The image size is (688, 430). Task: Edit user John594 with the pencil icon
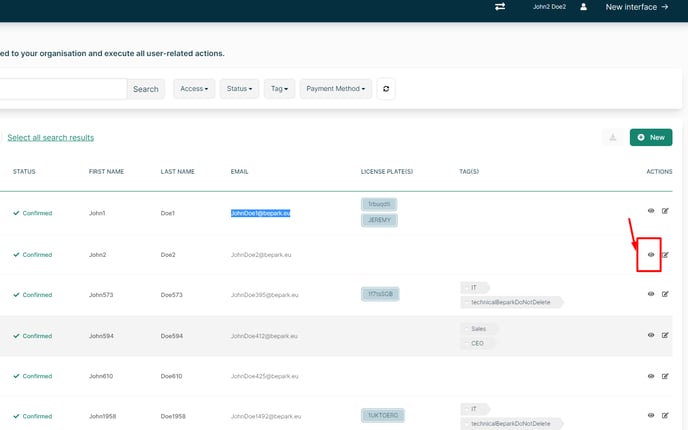coord(665,335)
